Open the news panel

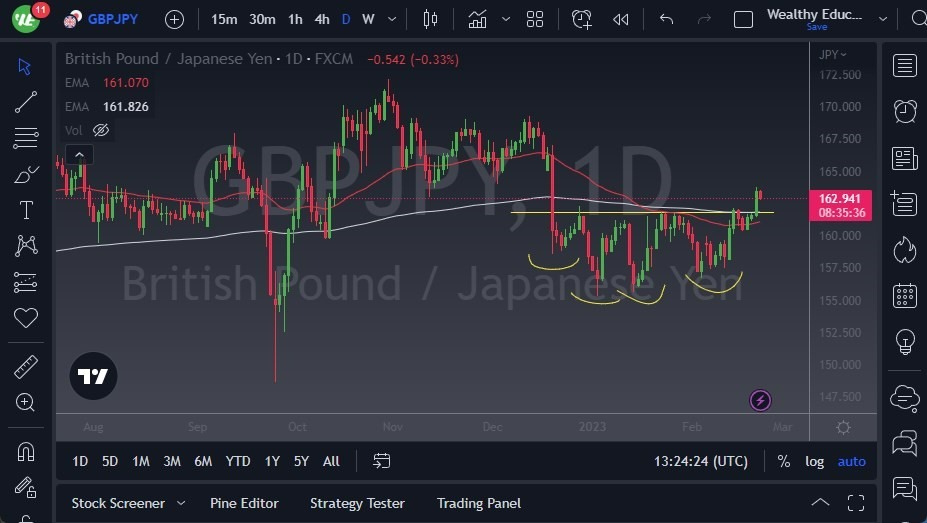point(905,158)
